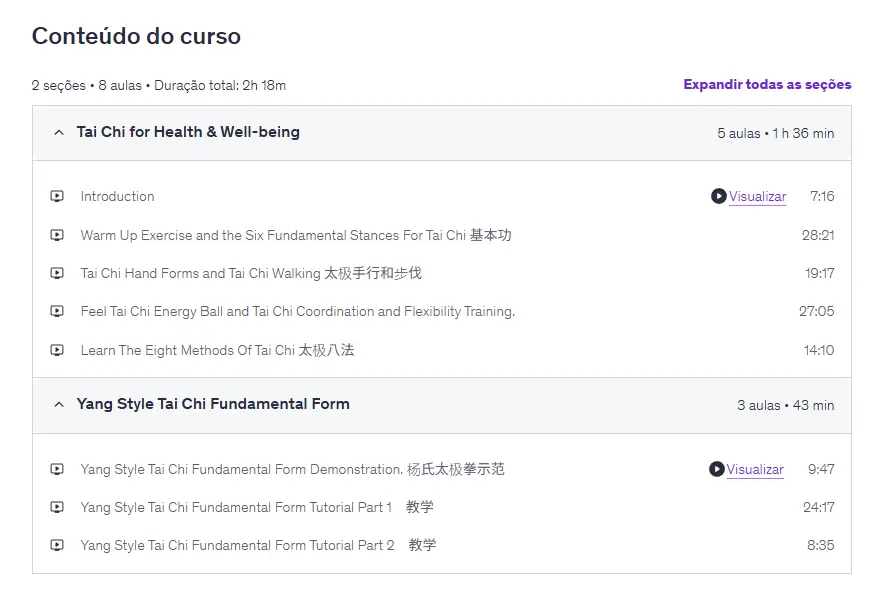Select Feel Tai Chi Energy Ball lecture title
The image size is (874, 601).
click(298, 311)
